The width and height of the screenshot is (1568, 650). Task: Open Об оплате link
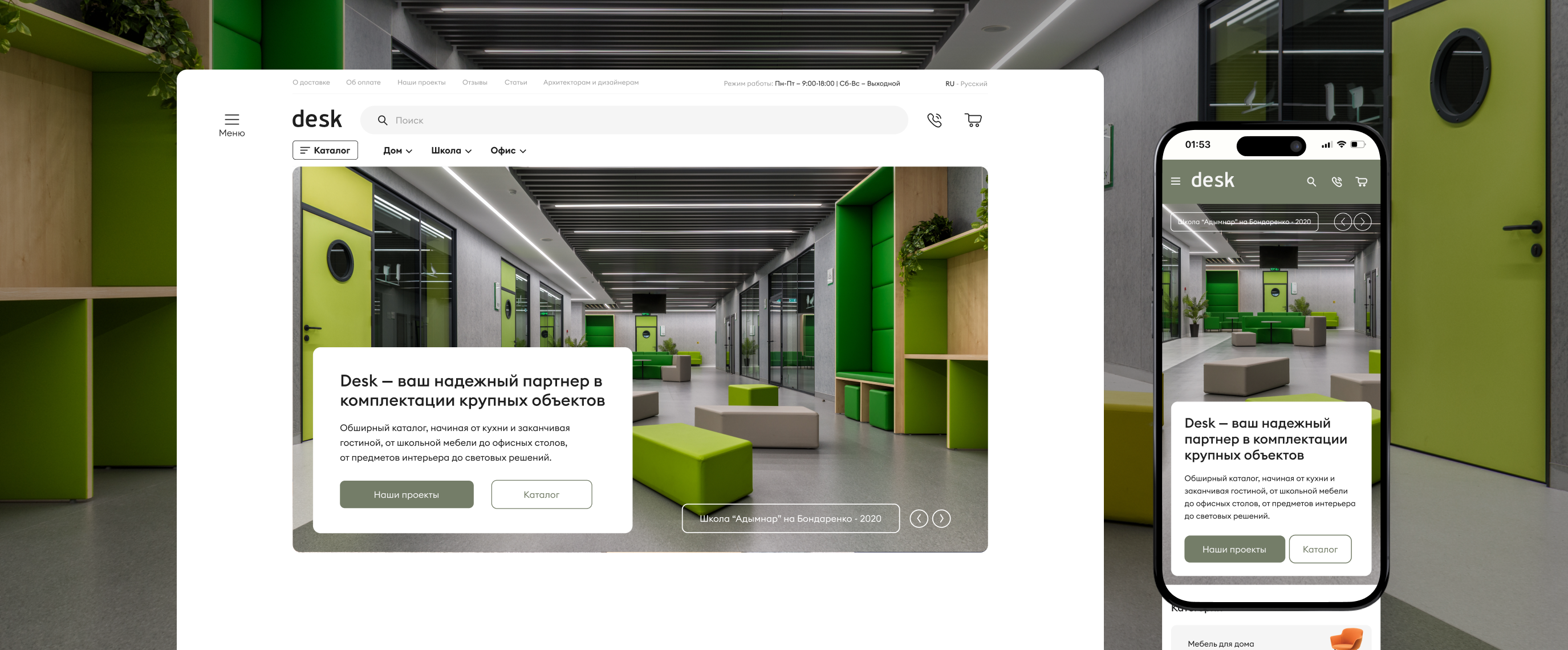tap(363, 83)
